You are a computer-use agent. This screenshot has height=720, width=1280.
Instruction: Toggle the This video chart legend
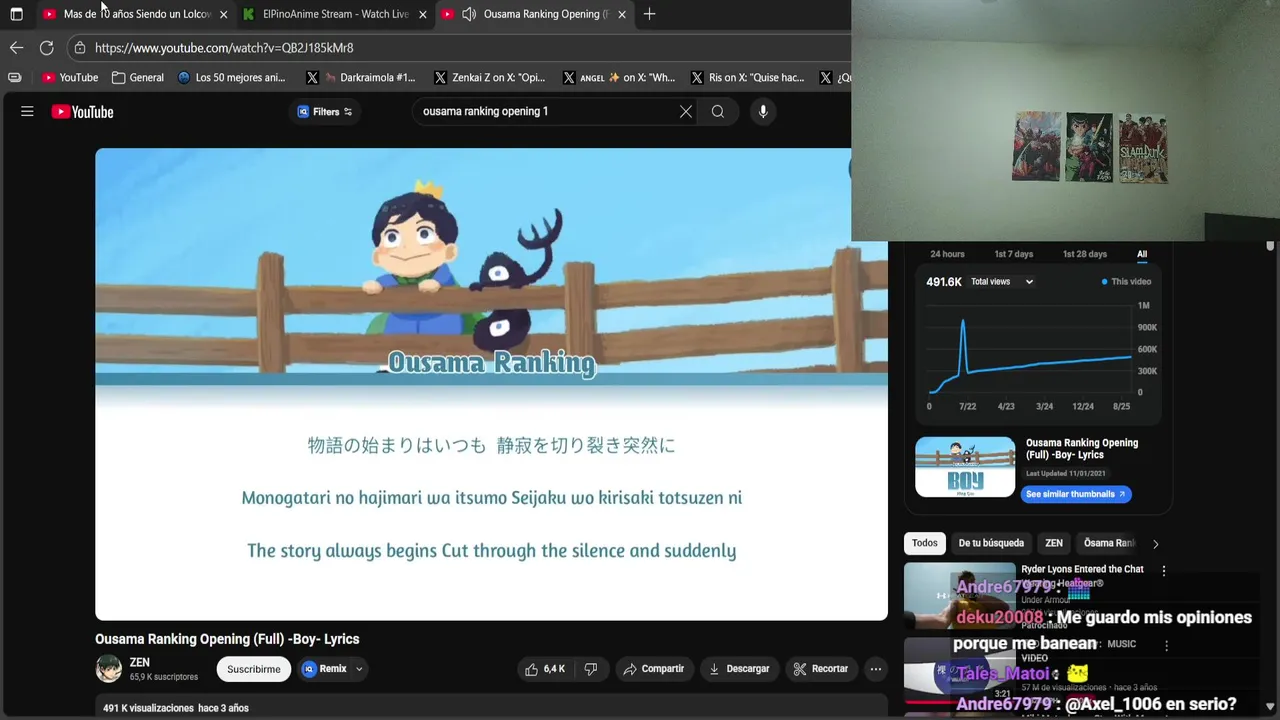(x=1126, y=282)
